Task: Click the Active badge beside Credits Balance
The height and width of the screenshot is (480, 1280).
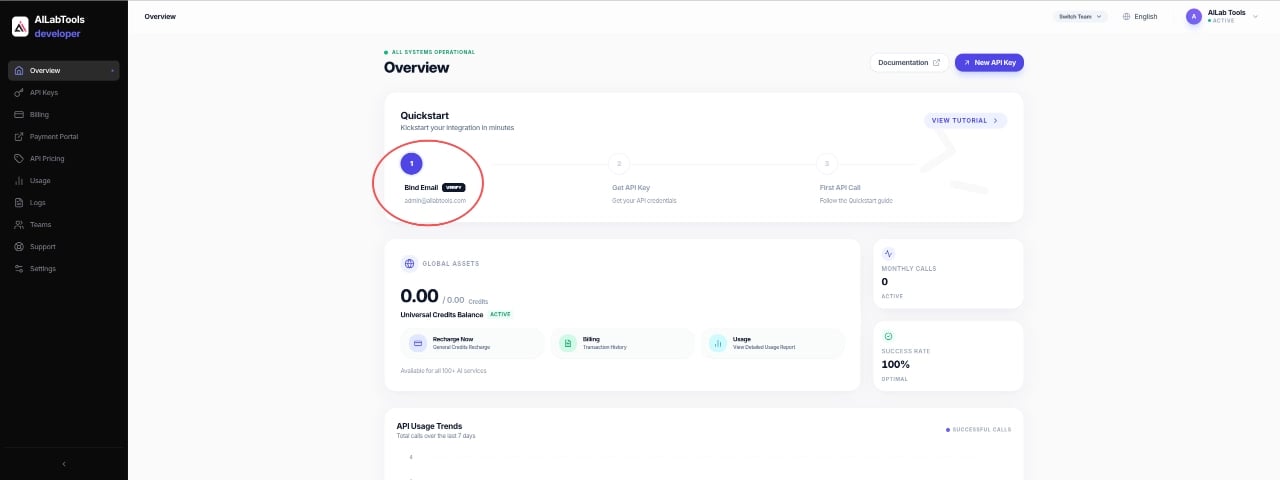Action: (x=500, y=315)
